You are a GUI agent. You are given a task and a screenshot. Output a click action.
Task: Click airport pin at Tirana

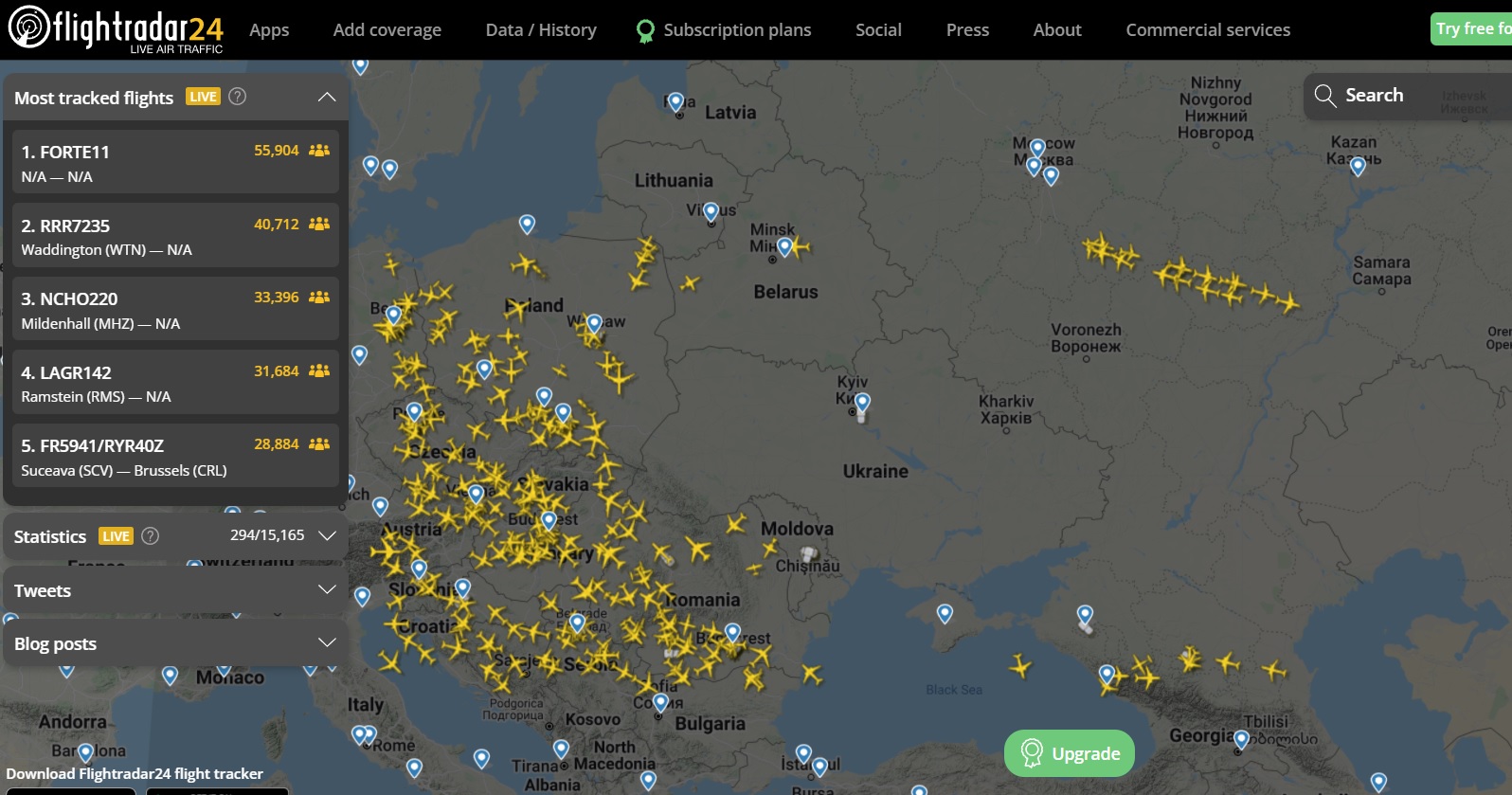(x=561, y=749)
